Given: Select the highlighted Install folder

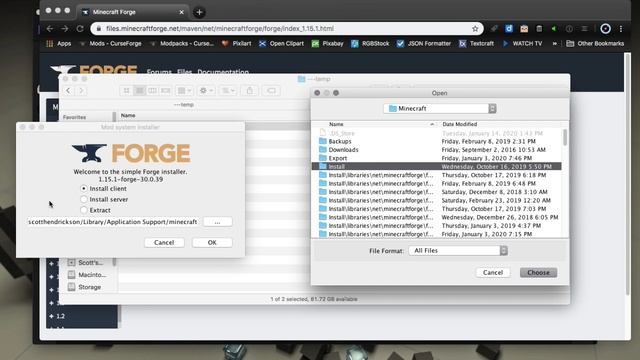Looking at the screenshot, I should (436, 167).
